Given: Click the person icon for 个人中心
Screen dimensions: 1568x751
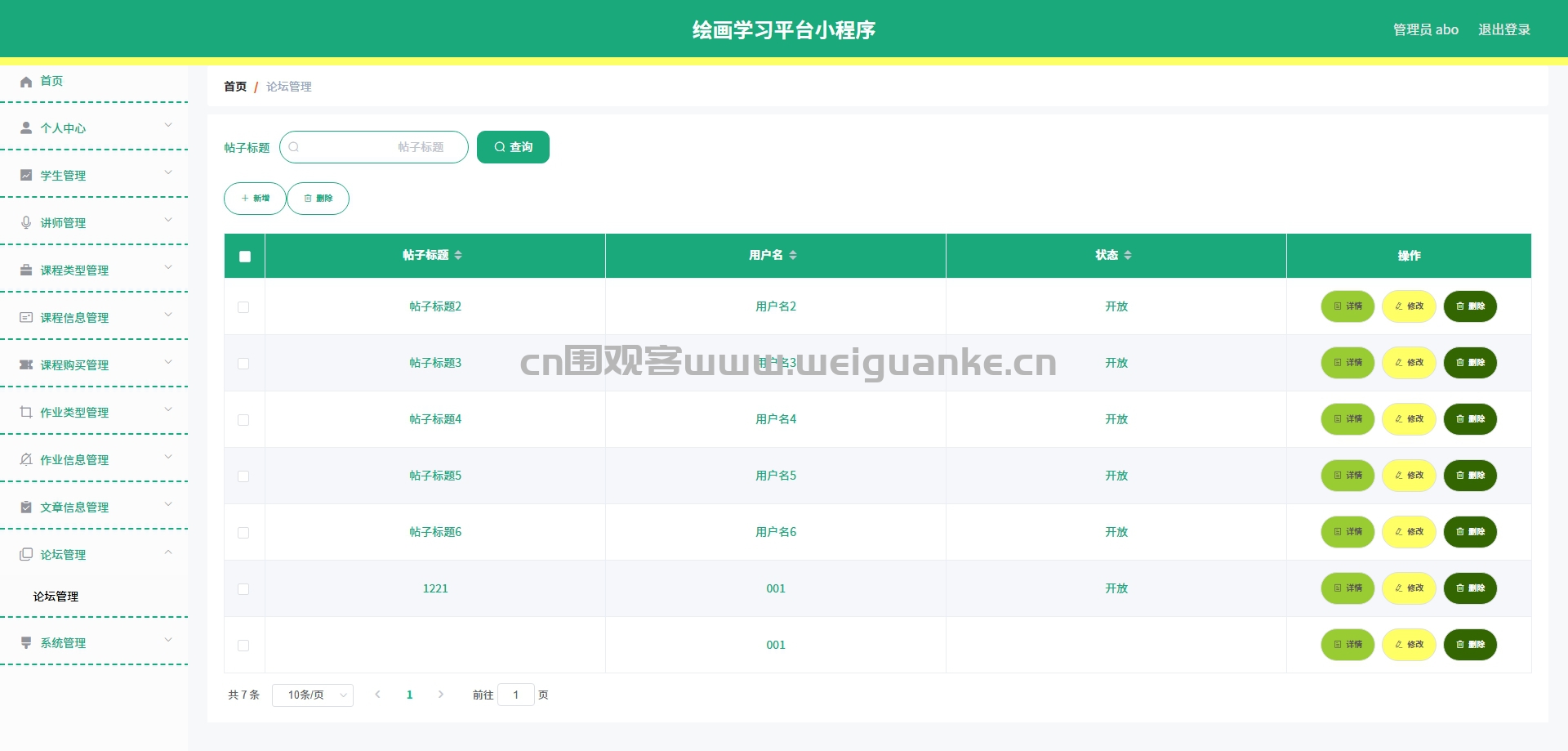Looking at the screenshot, I should (26, 128).
